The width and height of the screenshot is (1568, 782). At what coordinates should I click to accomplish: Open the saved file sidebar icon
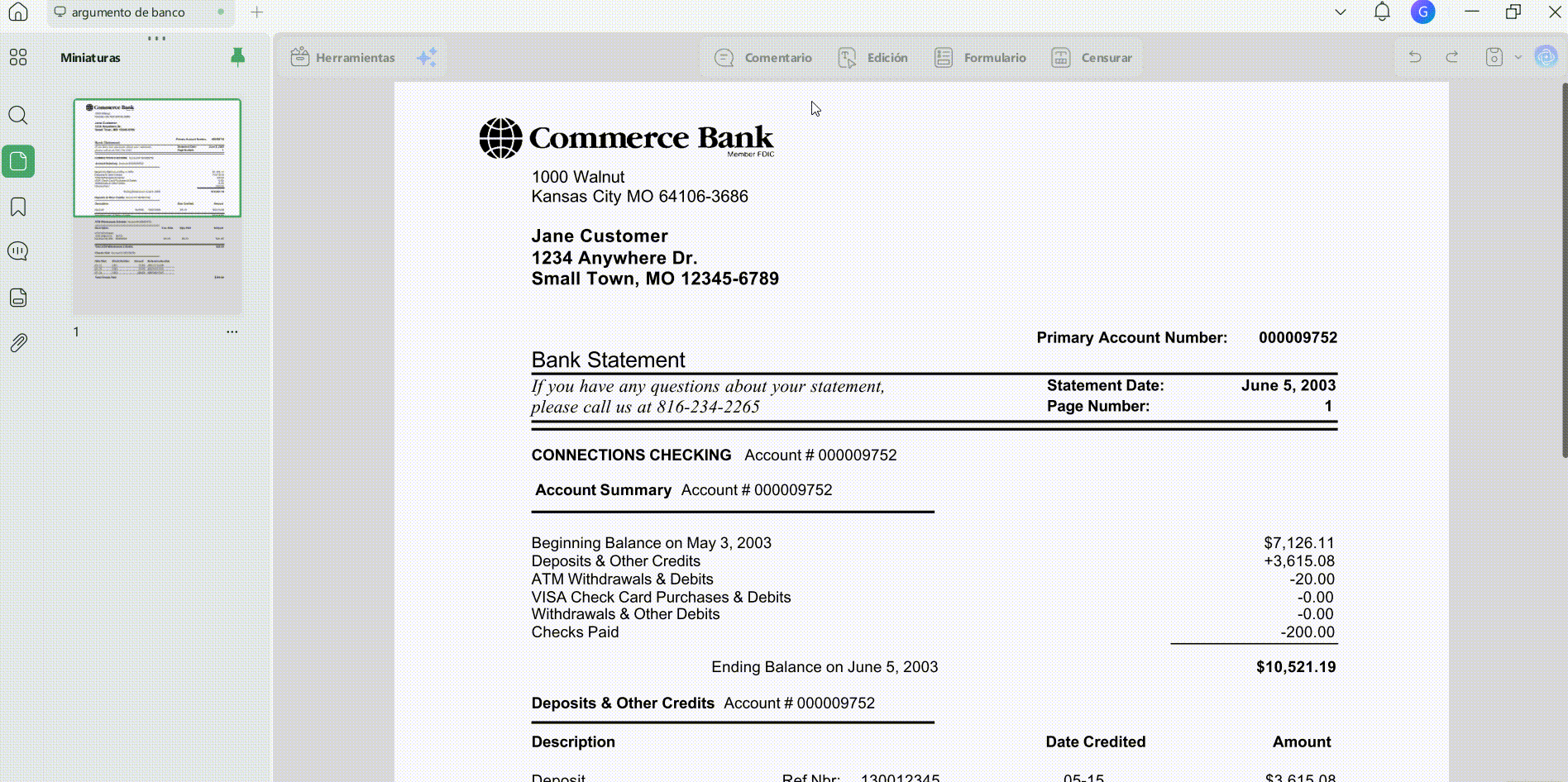tap(18, 298)
